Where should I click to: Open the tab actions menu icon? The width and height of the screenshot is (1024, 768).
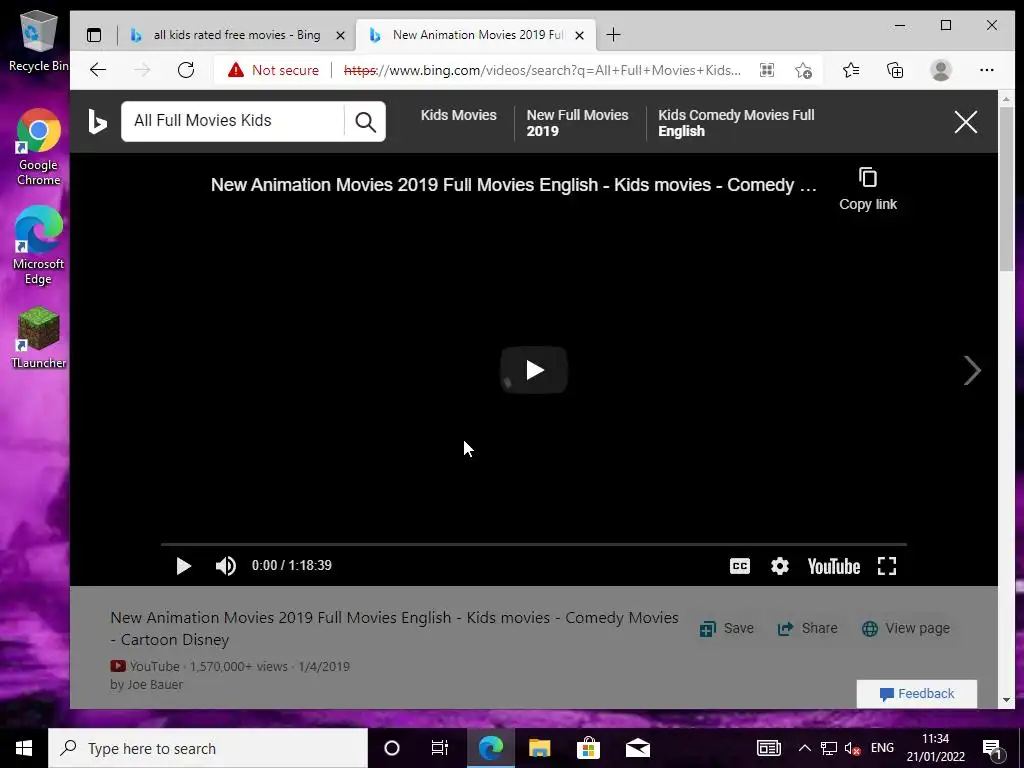coord(94,35)
